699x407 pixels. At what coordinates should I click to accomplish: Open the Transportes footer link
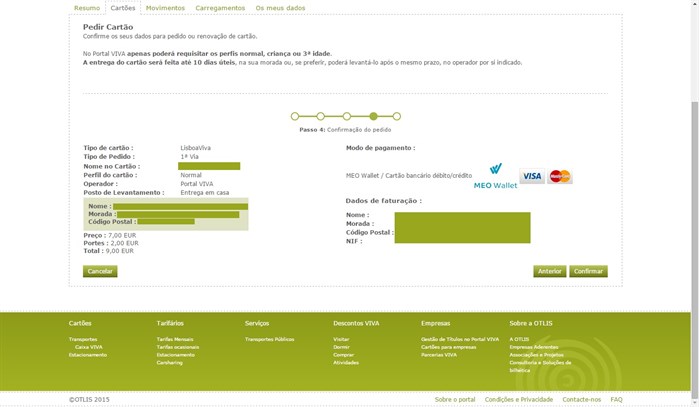[83, 339]
